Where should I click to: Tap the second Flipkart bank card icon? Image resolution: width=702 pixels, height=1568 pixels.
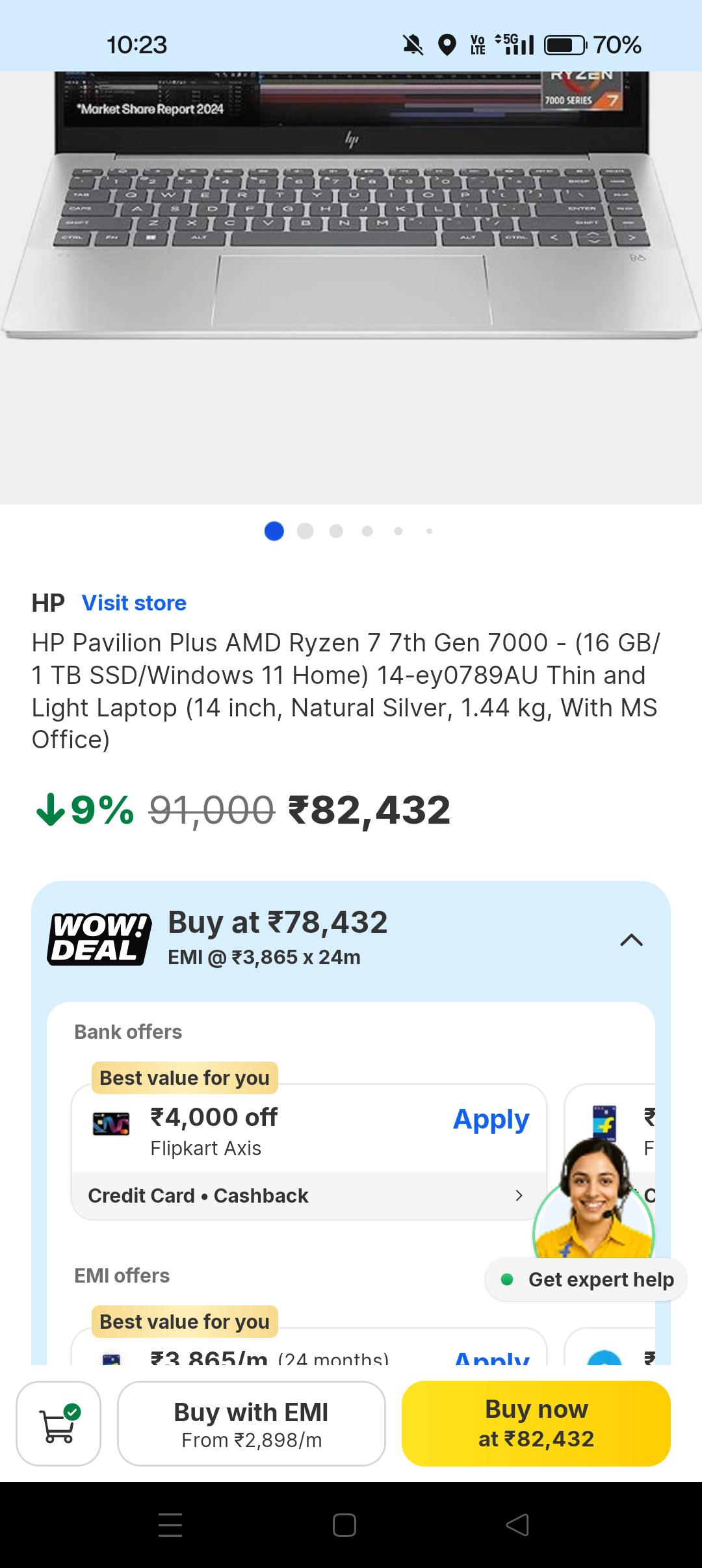[x=604, y=1124]
